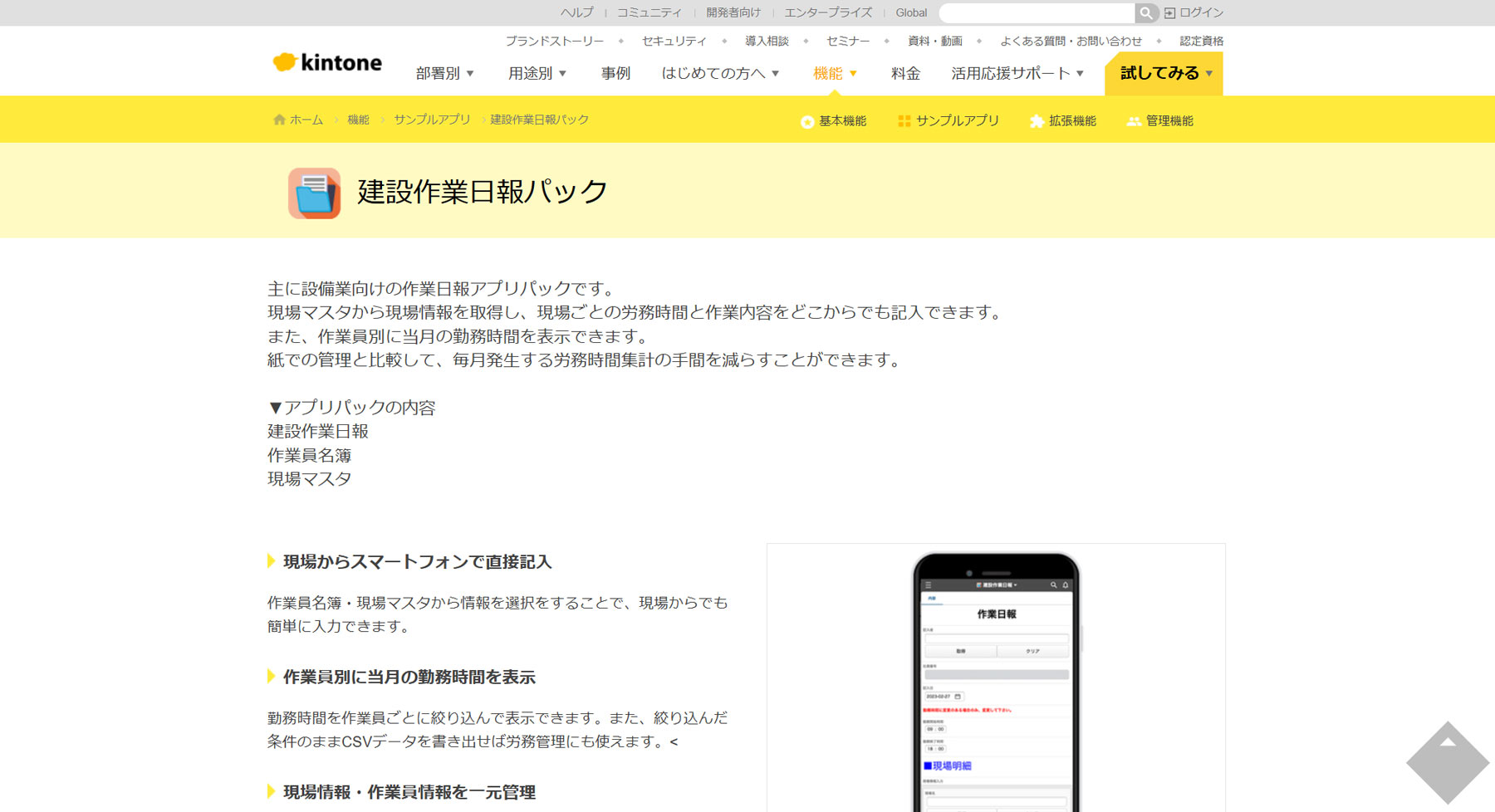Click the ヘルプ link in top bar
This screenshot has width=1495, height=812.
[577, 12]
